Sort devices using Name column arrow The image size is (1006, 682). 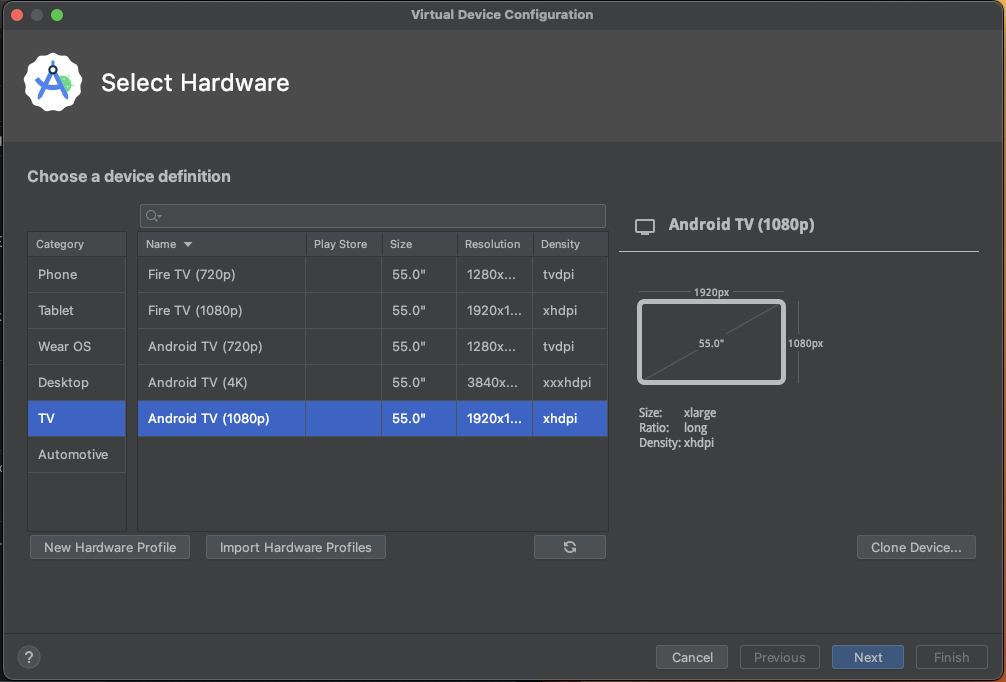pyautogui.click(x=188, y=244)
